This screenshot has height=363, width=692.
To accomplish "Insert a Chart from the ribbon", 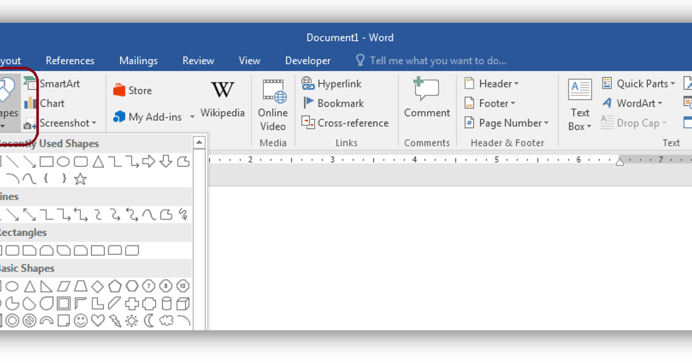I will tap(44, 103).
